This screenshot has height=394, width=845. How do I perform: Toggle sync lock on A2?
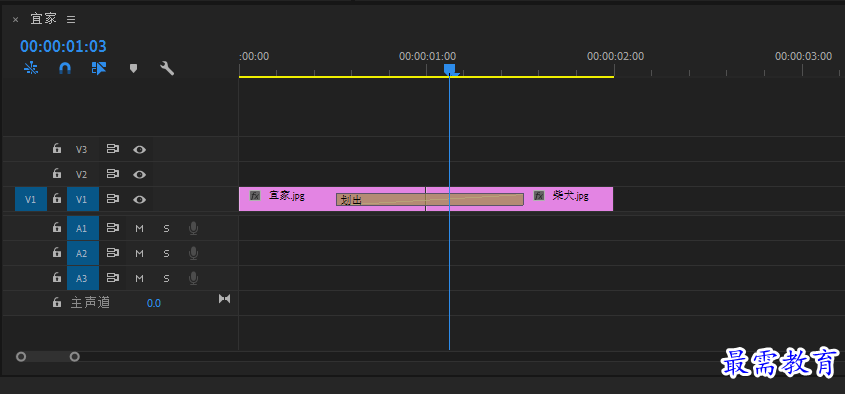[x=112, y=253]
